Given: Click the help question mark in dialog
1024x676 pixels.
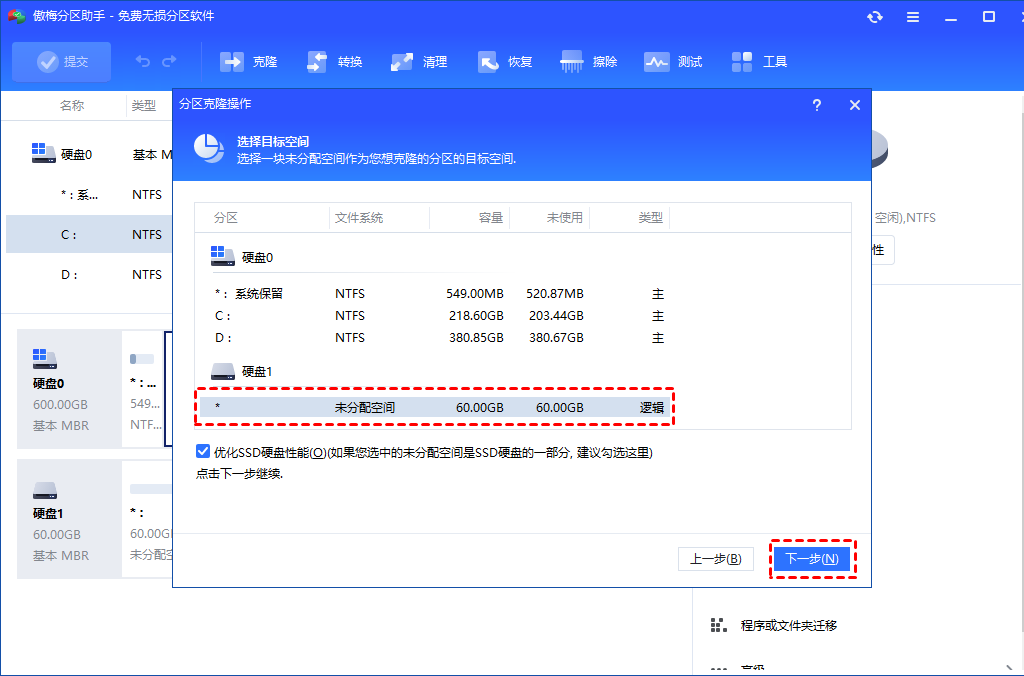Looking at the screenshot, I should pyautogui.click(x=816, y=105).
